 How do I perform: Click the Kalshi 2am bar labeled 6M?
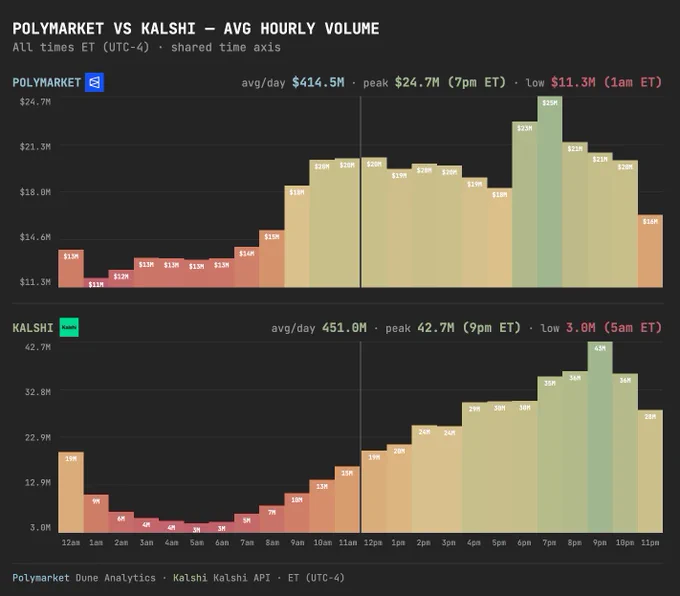(x=121, y=522)
